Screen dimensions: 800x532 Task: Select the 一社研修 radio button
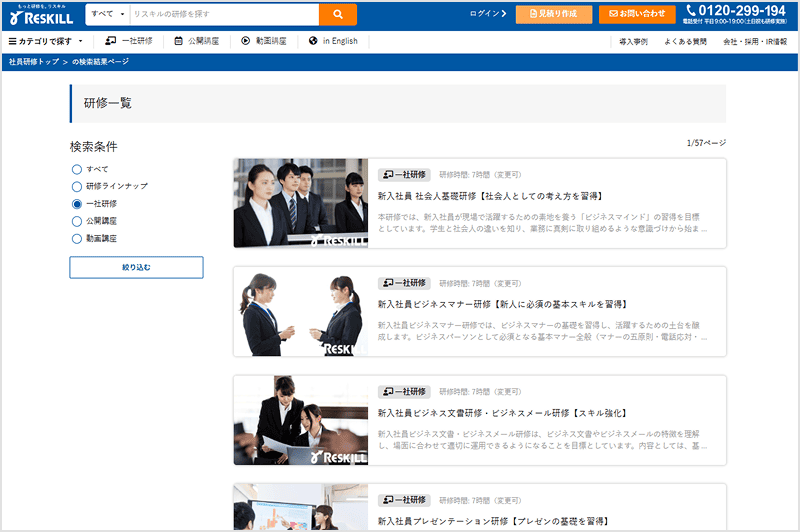(77, 204)
